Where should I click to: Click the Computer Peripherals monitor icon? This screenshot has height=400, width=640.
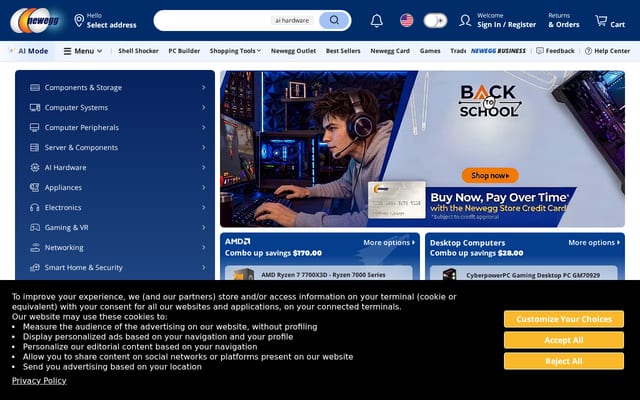[35, 127]
